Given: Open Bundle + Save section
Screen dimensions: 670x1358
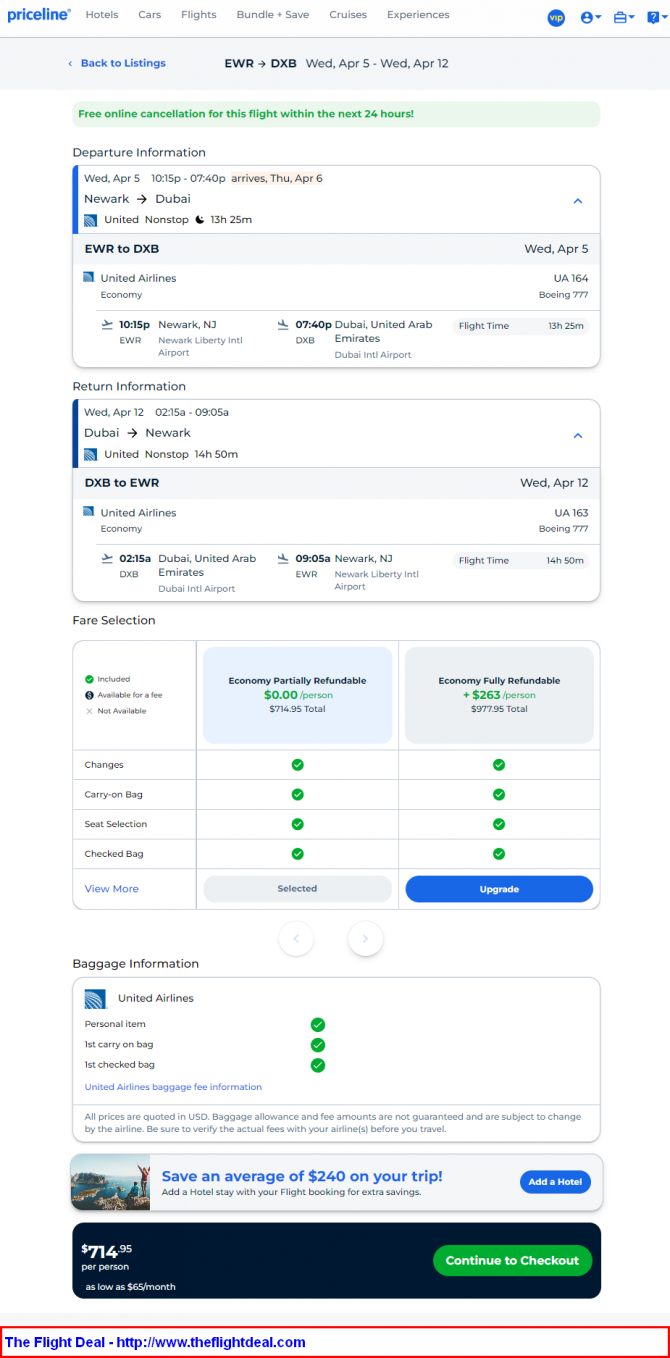Looking at the screenshot, I should pos(273,15).
